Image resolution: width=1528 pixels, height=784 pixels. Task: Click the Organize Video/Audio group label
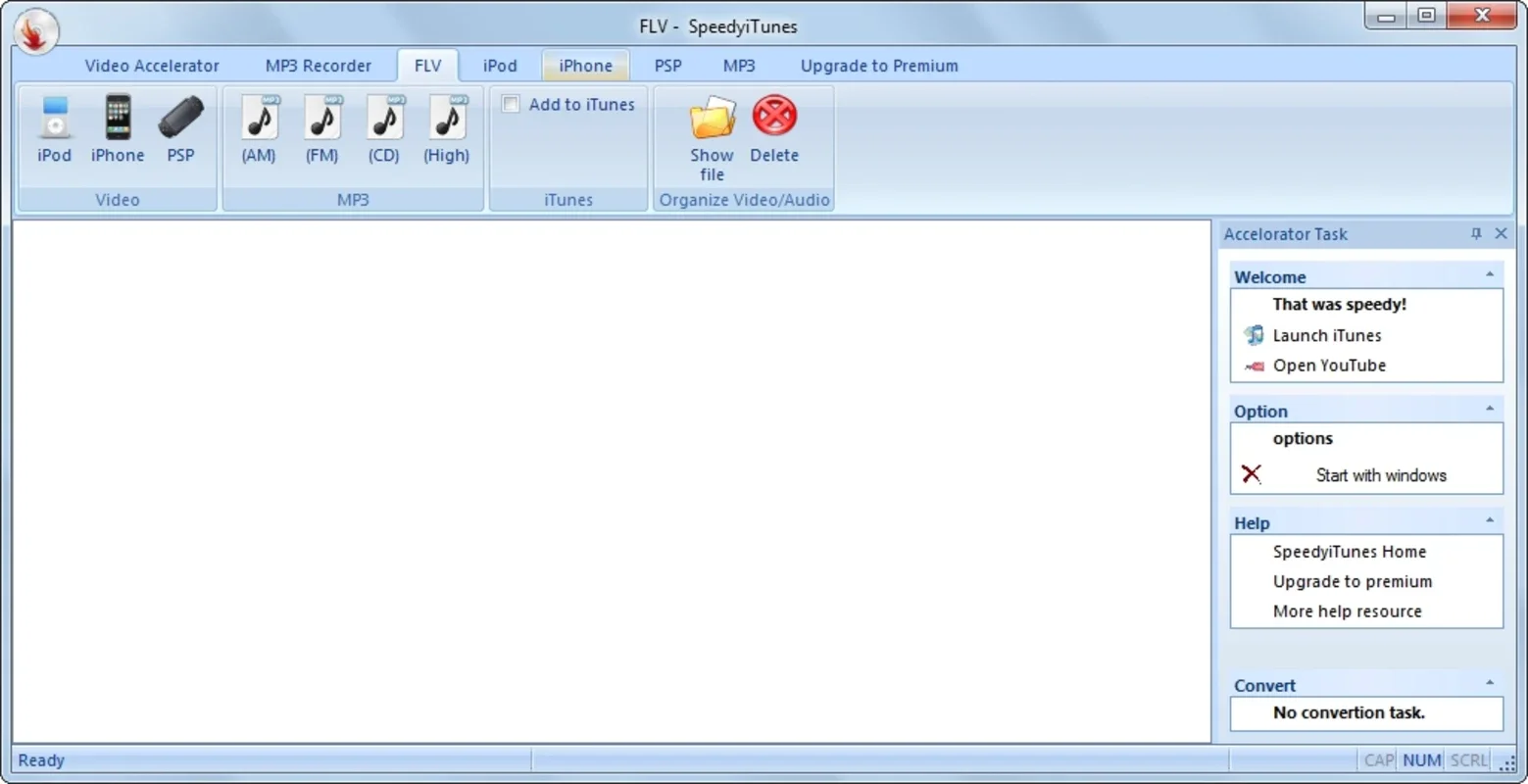click(744, 200)
